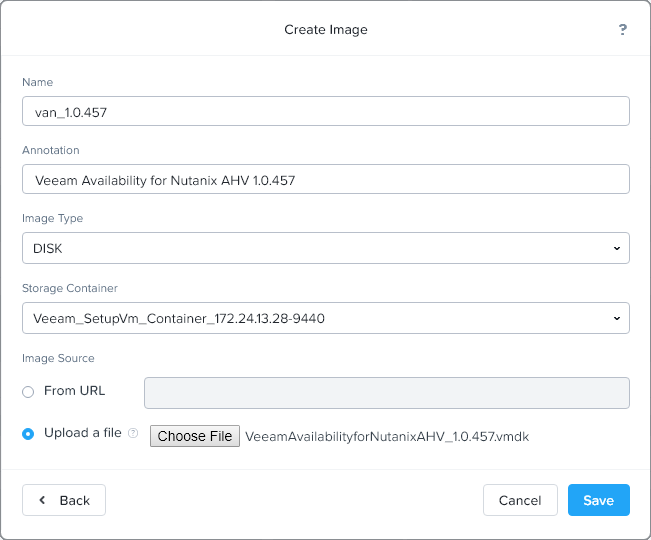Open the help question mark icon
651x540 pixels.
point(622,29)
